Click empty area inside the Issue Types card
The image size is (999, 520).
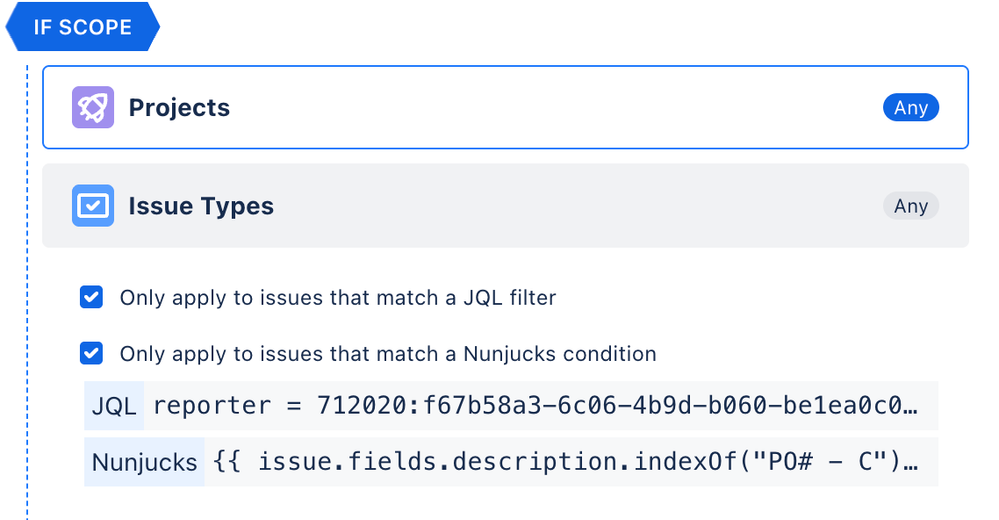click(573, 206)
